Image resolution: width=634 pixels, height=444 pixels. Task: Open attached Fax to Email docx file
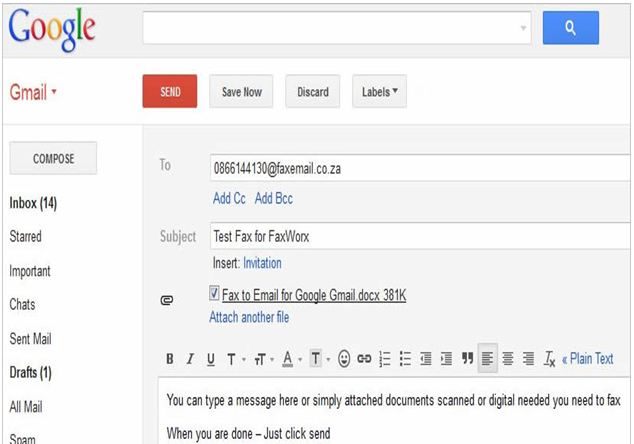coord(314,295)
